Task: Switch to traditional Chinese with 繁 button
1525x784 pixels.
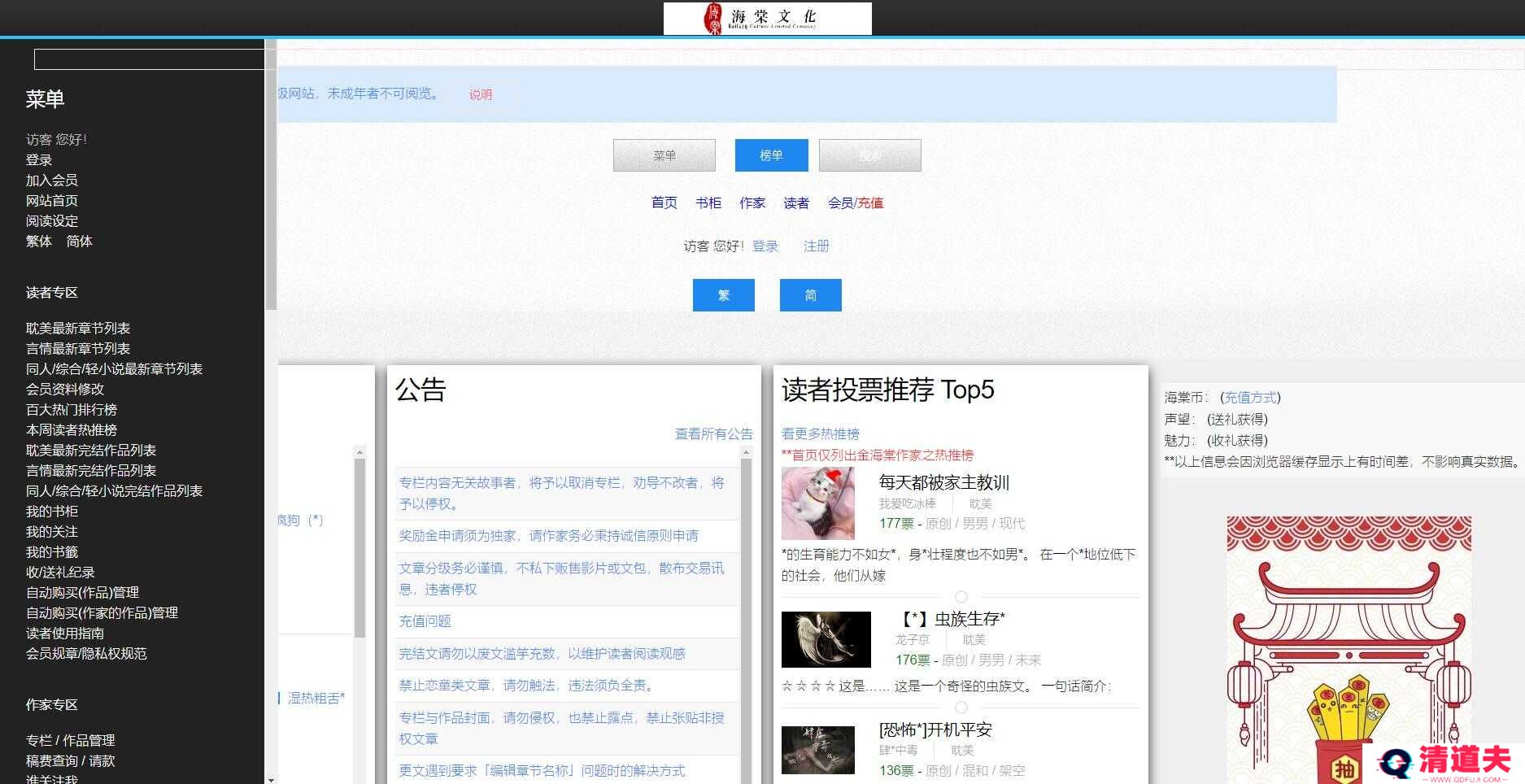Action: [723, 295]
